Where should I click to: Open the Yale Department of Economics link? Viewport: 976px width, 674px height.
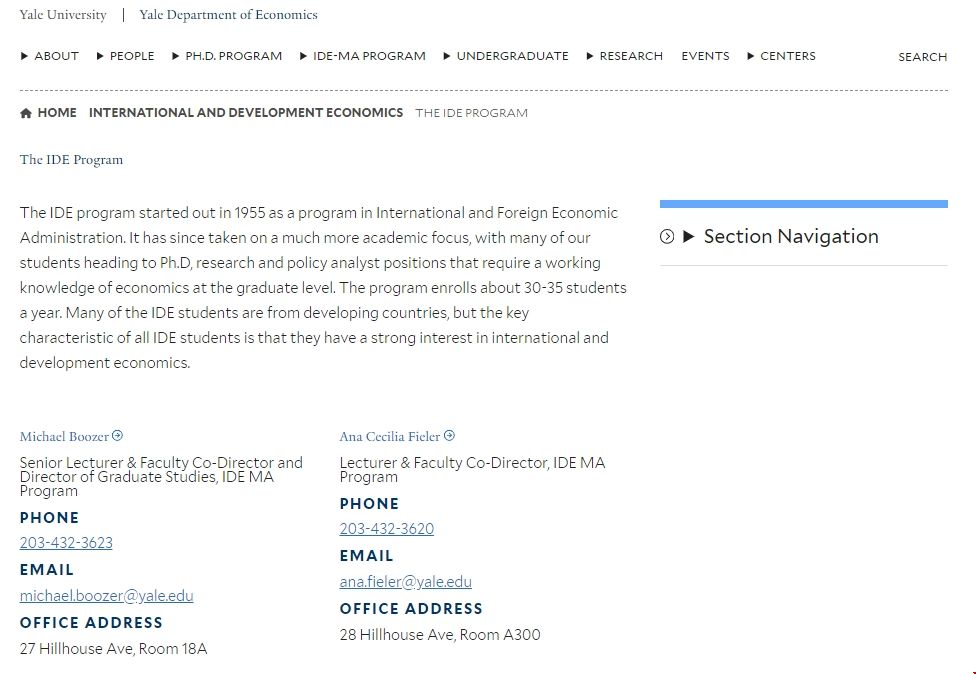click(x=228, y=15)
